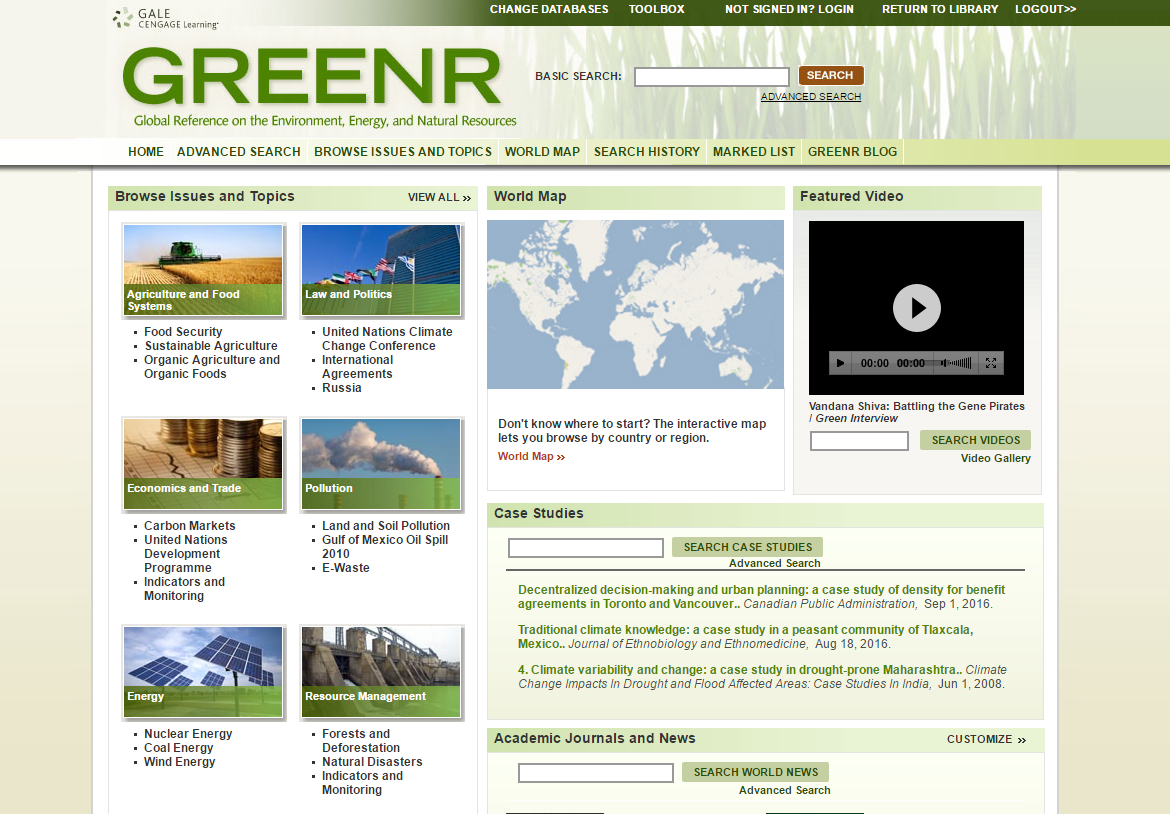Open the Search History nav tab
Viewport: 1170px width, 814px height.
point(647,151)
